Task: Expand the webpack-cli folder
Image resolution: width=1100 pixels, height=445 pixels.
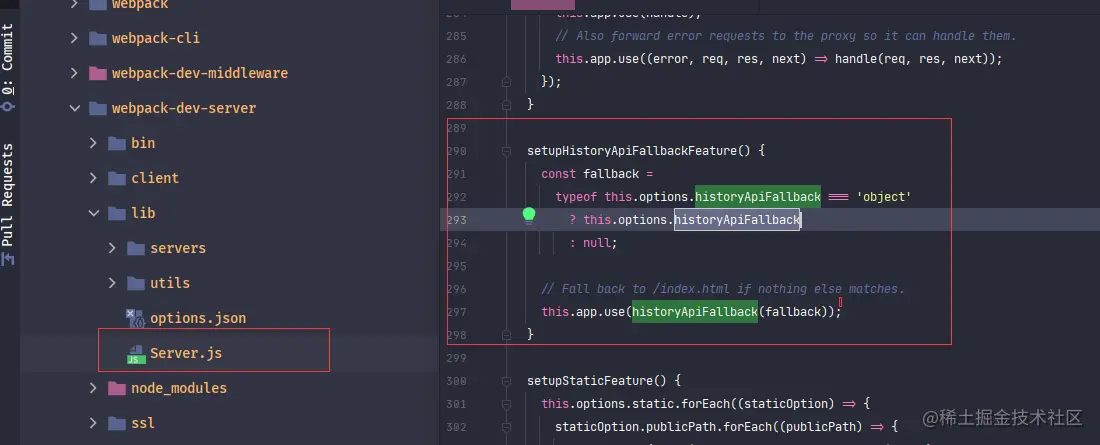Action: click(74, 38)
